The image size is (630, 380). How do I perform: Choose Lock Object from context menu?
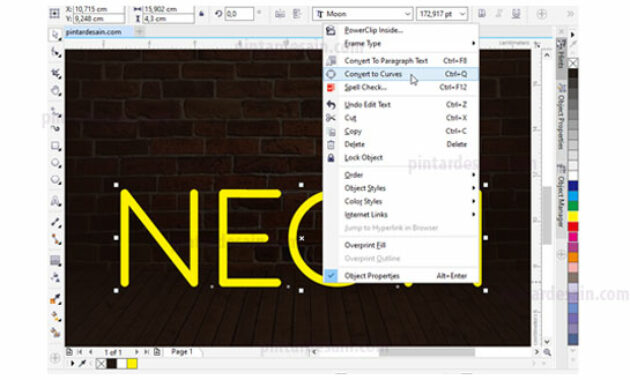pos(401,157)
